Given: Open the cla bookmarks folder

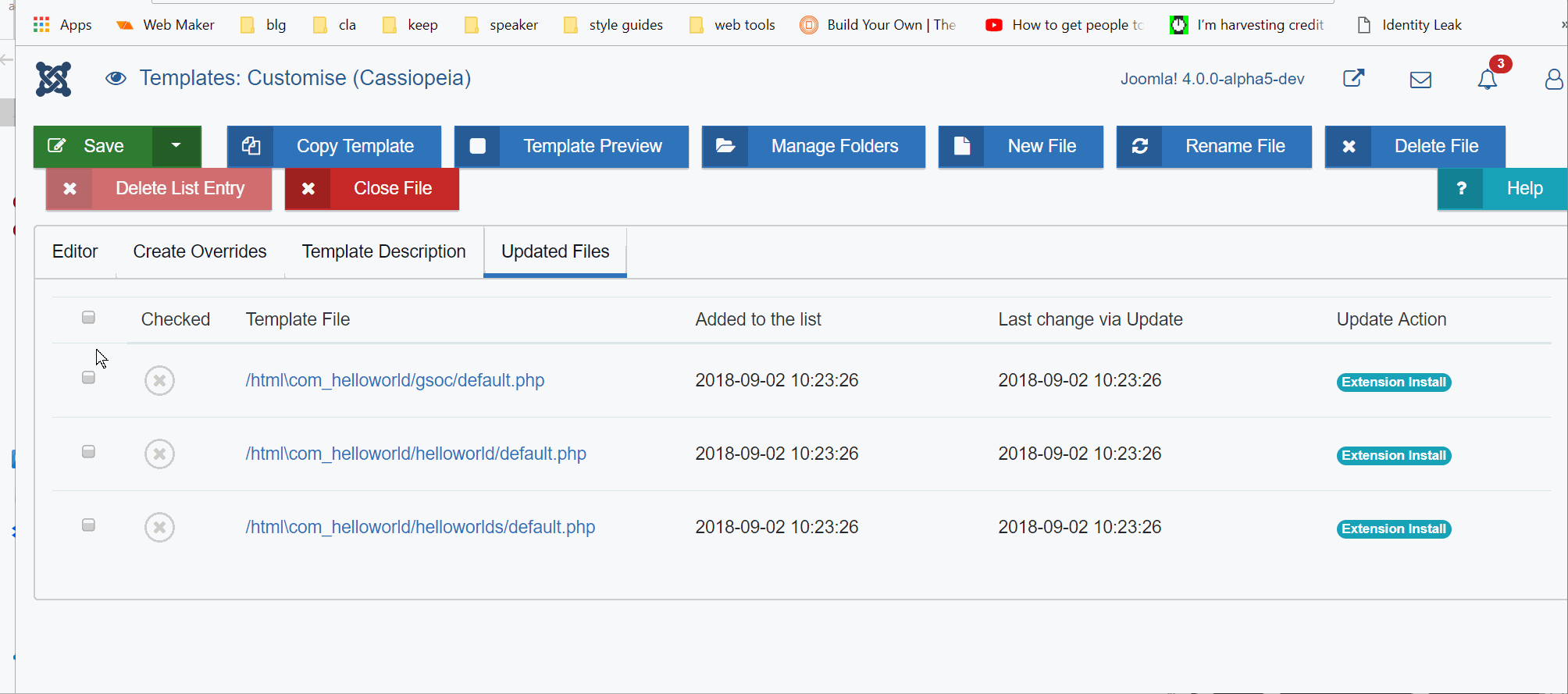Looking at the screenshot, I should tap(334, 25).
